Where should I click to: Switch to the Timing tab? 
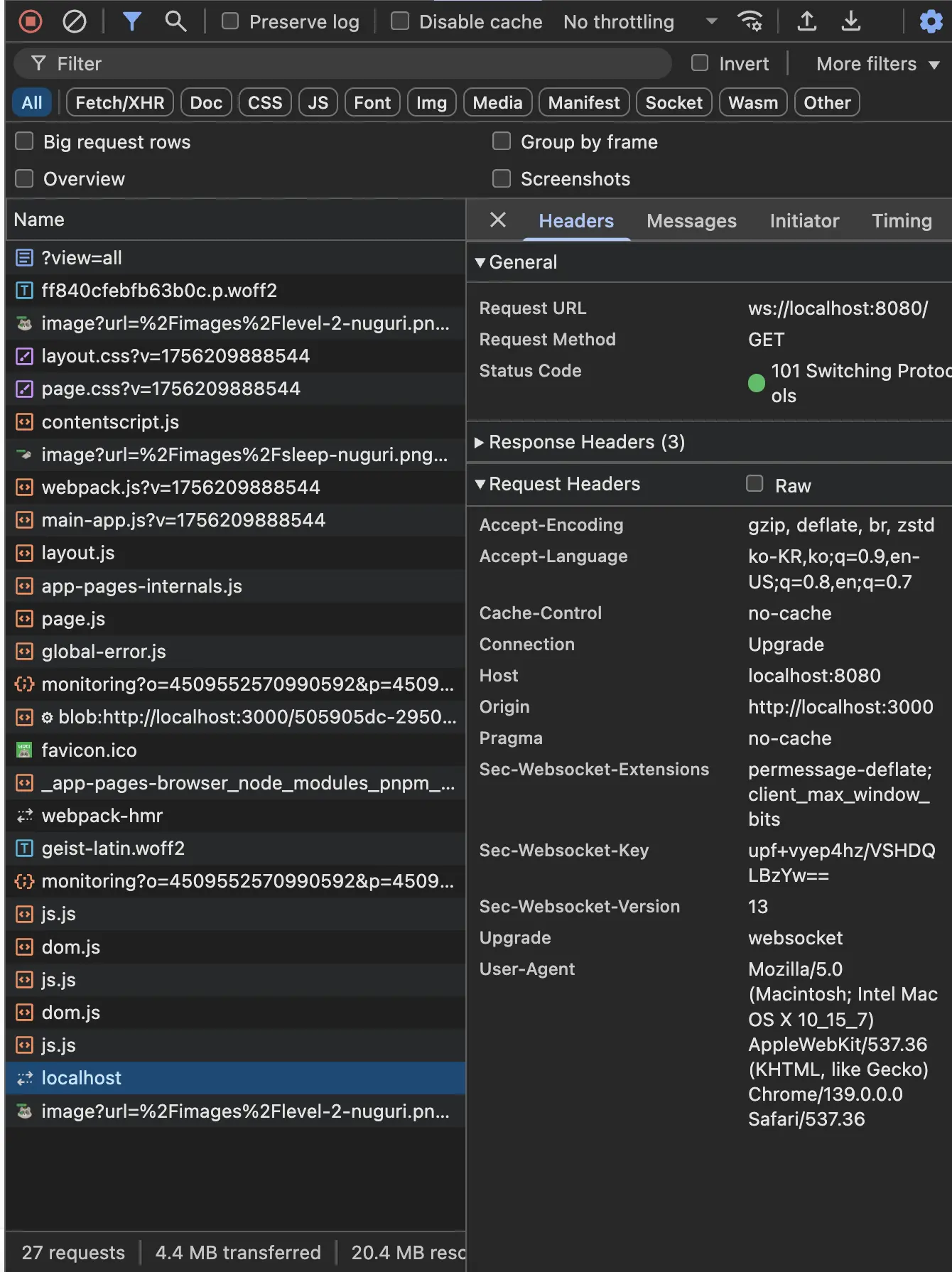(x=901, y=221)
